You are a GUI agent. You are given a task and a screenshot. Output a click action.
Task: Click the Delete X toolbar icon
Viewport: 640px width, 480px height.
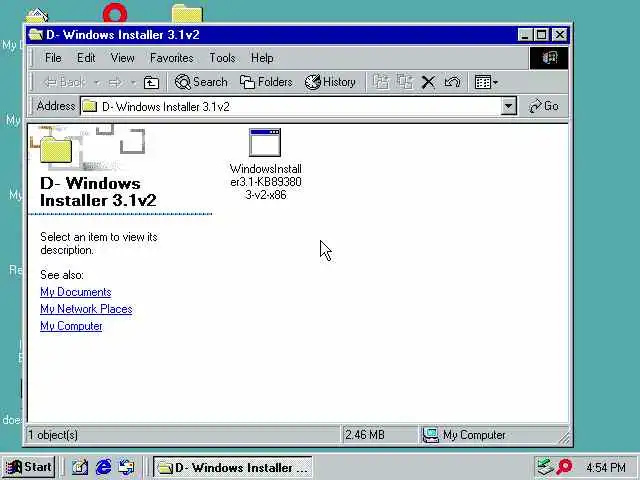(x=428, y=82)
